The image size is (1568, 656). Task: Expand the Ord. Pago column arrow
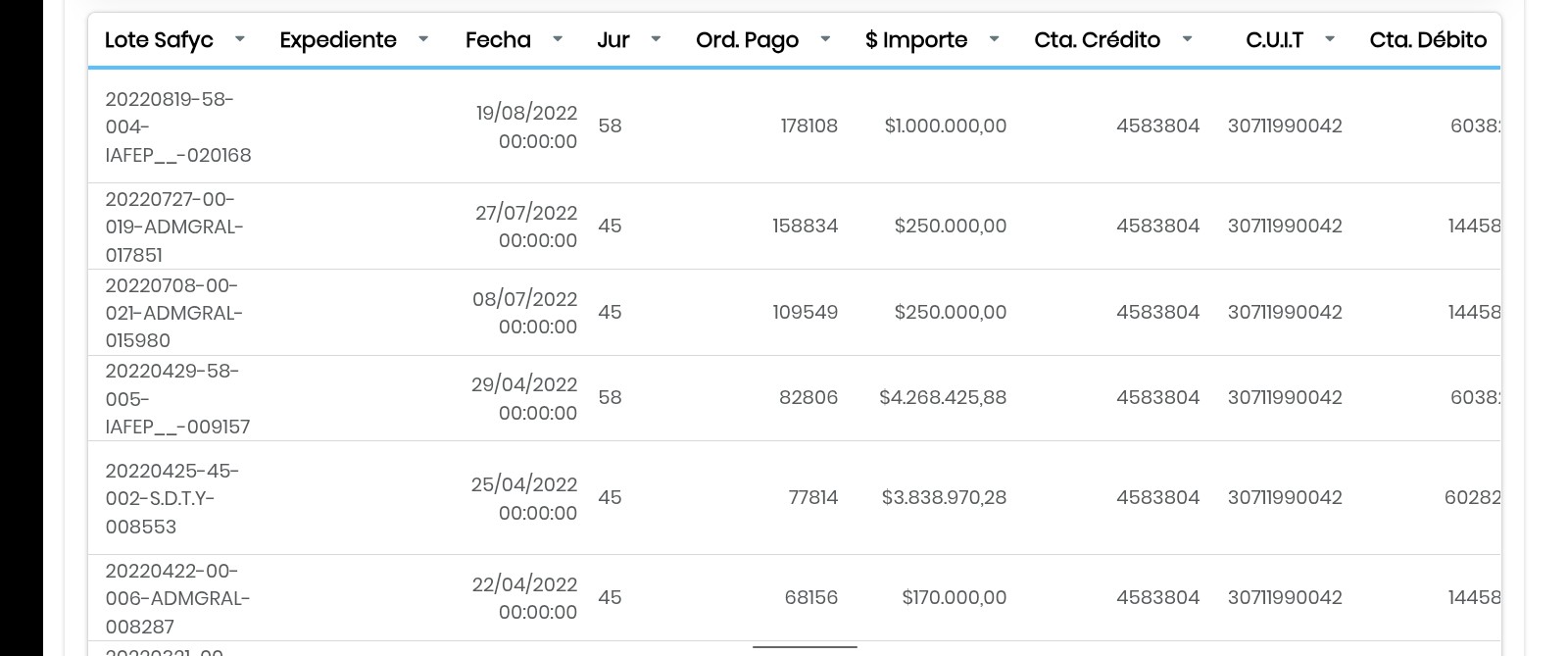[x=825, y=40]
